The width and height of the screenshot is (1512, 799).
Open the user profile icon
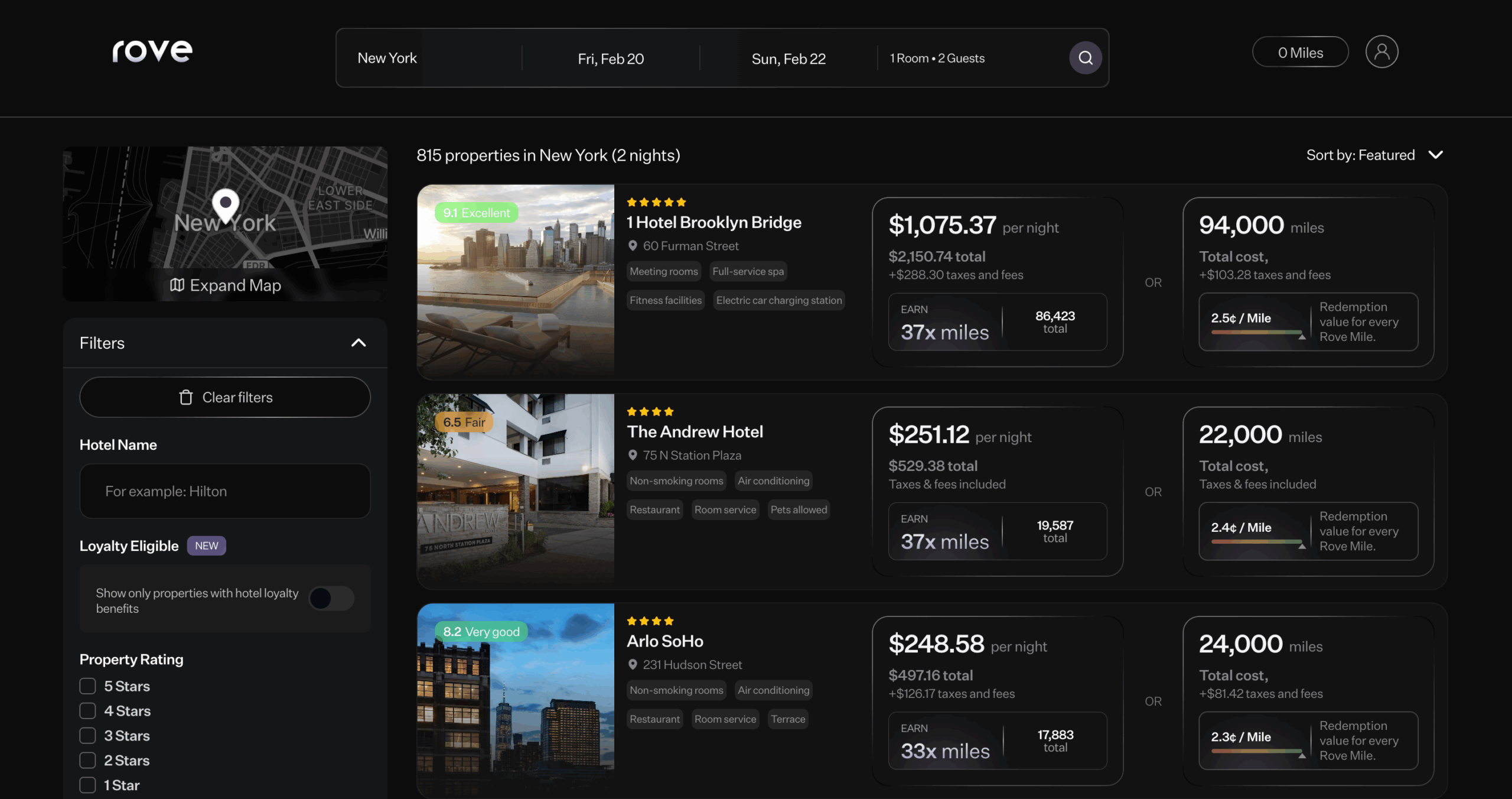(x=1381, y=51)
